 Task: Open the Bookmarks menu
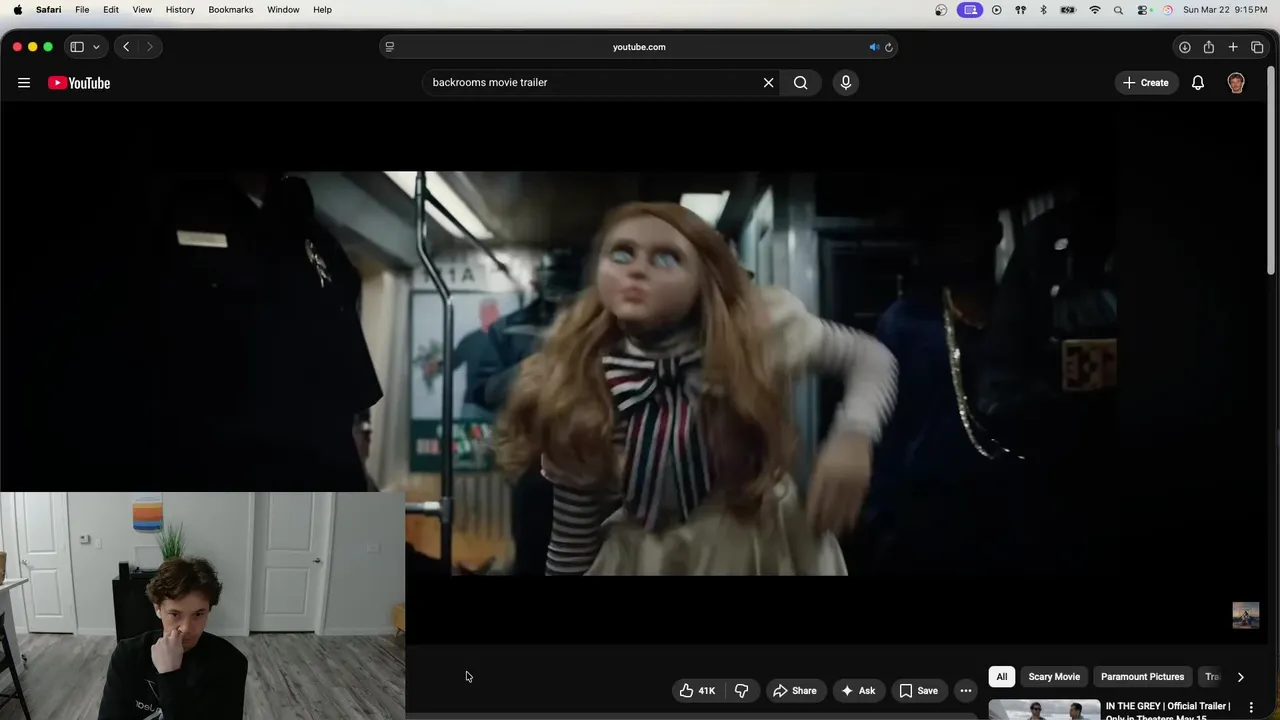pos(231,10)
